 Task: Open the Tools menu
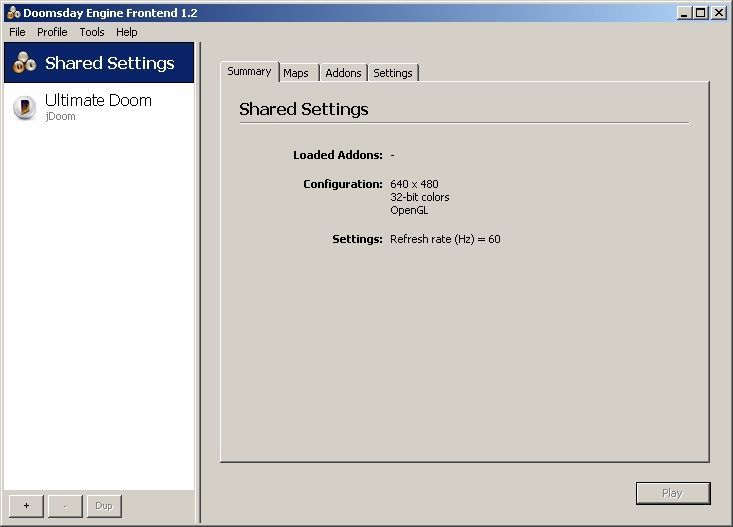click(92, 32)
